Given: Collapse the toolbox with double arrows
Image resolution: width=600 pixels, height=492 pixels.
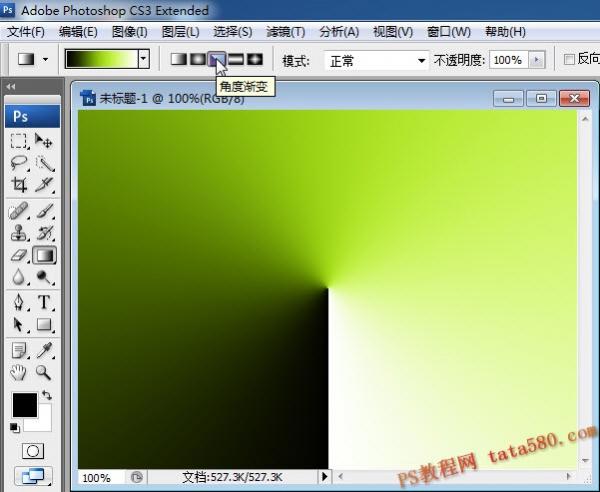Looking at the screenshot, I should [11, 87].
